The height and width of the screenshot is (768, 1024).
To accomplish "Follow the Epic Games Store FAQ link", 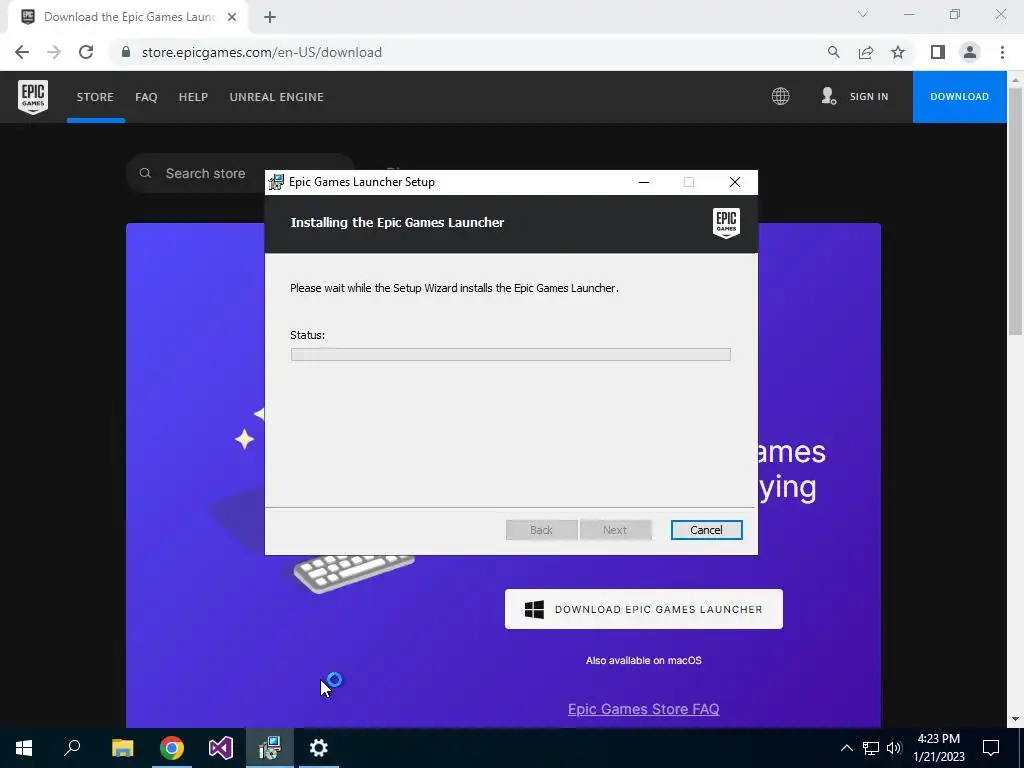I will tap(643, 709).
